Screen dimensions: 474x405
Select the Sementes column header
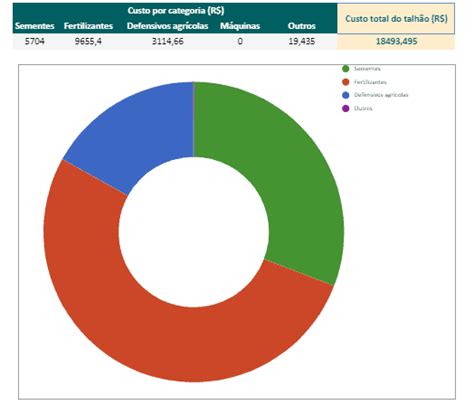tap(35, 26)
